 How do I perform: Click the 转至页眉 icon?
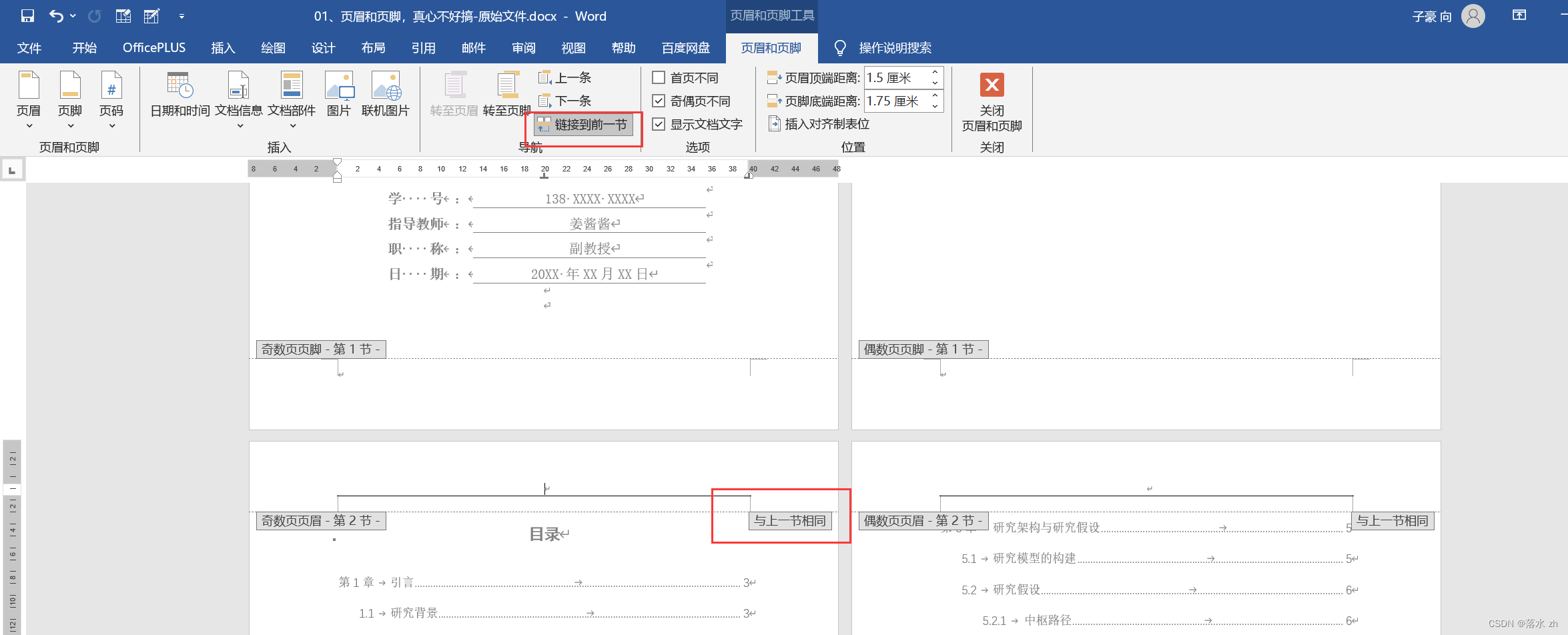click(x=454, y=85)
